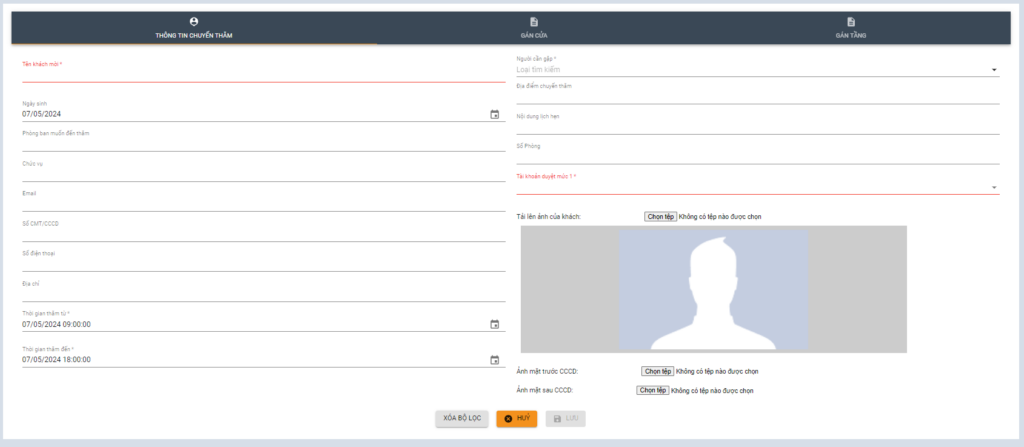Click the Số CMT/CCCD input field
This screenshot has height=447, width=1024.
click(x=263, y=234)
